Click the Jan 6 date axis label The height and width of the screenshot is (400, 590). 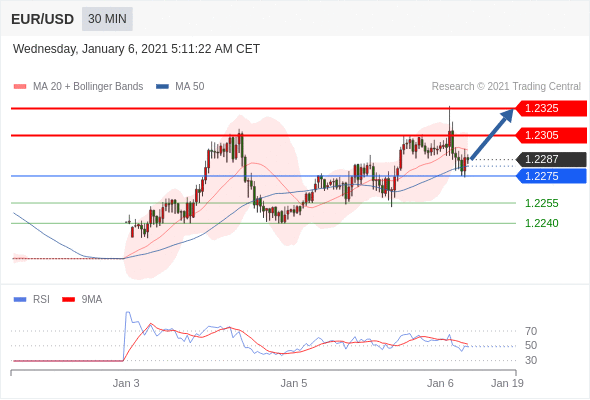[x=440, y=383]
